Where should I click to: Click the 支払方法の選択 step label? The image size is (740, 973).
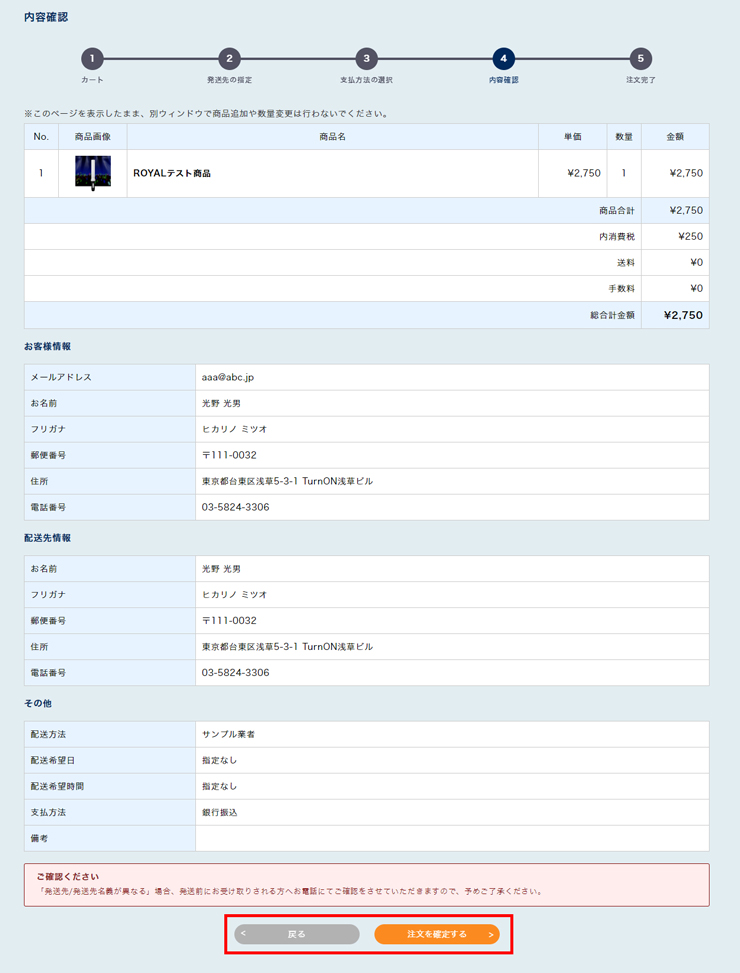tap(366, 80)
